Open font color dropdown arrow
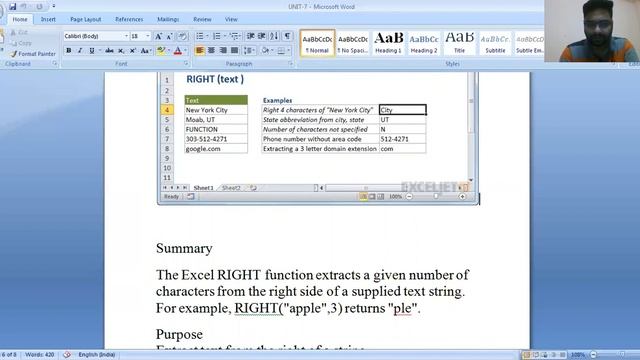 pos(185,51)
